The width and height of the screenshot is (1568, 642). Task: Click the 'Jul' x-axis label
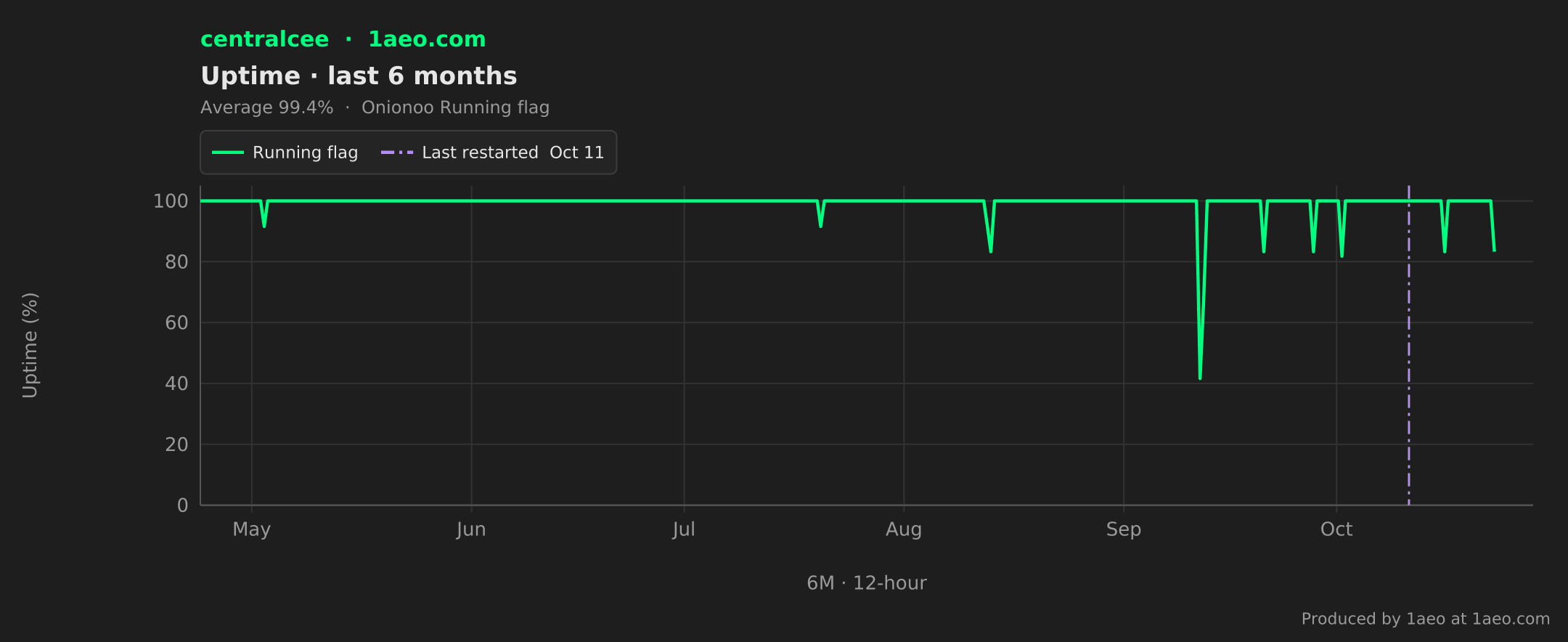684,529
